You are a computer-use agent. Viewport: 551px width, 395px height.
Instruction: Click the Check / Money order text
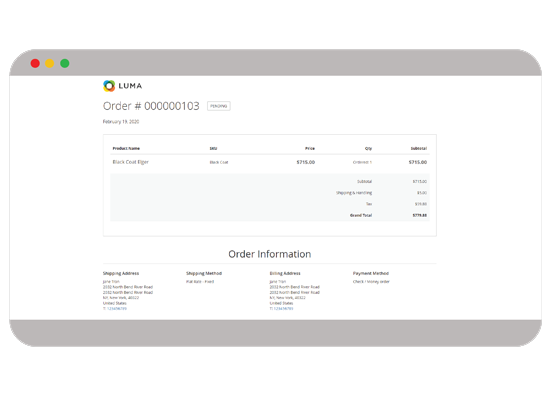click(371, 281)
